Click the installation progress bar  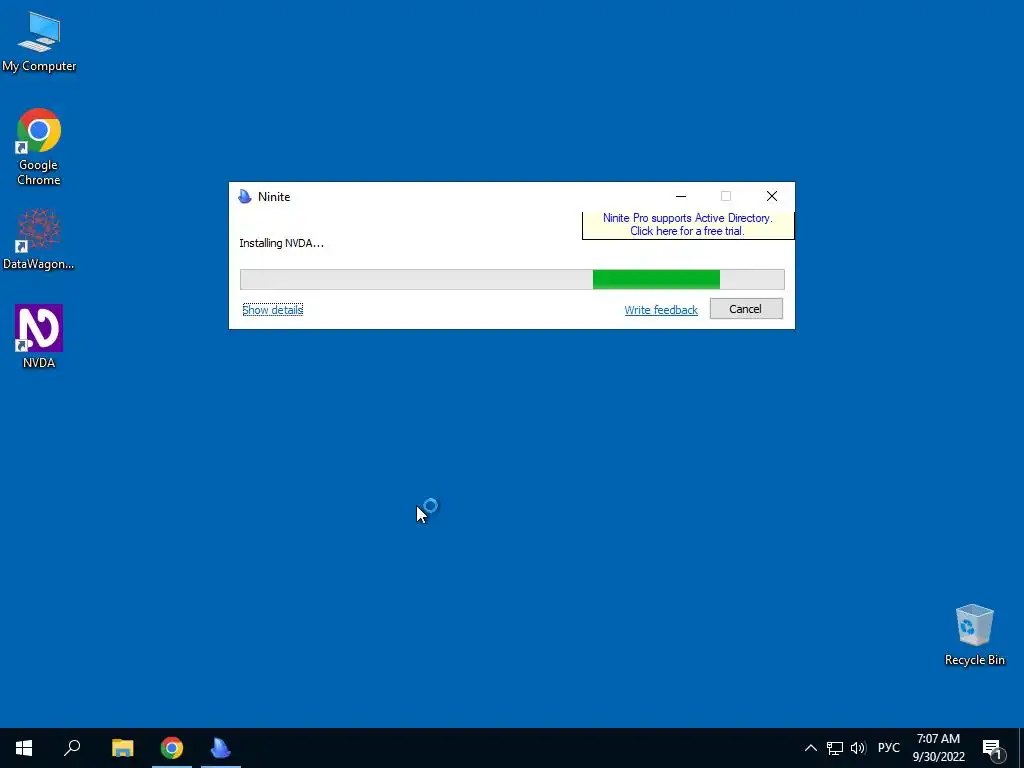[512, 280]
